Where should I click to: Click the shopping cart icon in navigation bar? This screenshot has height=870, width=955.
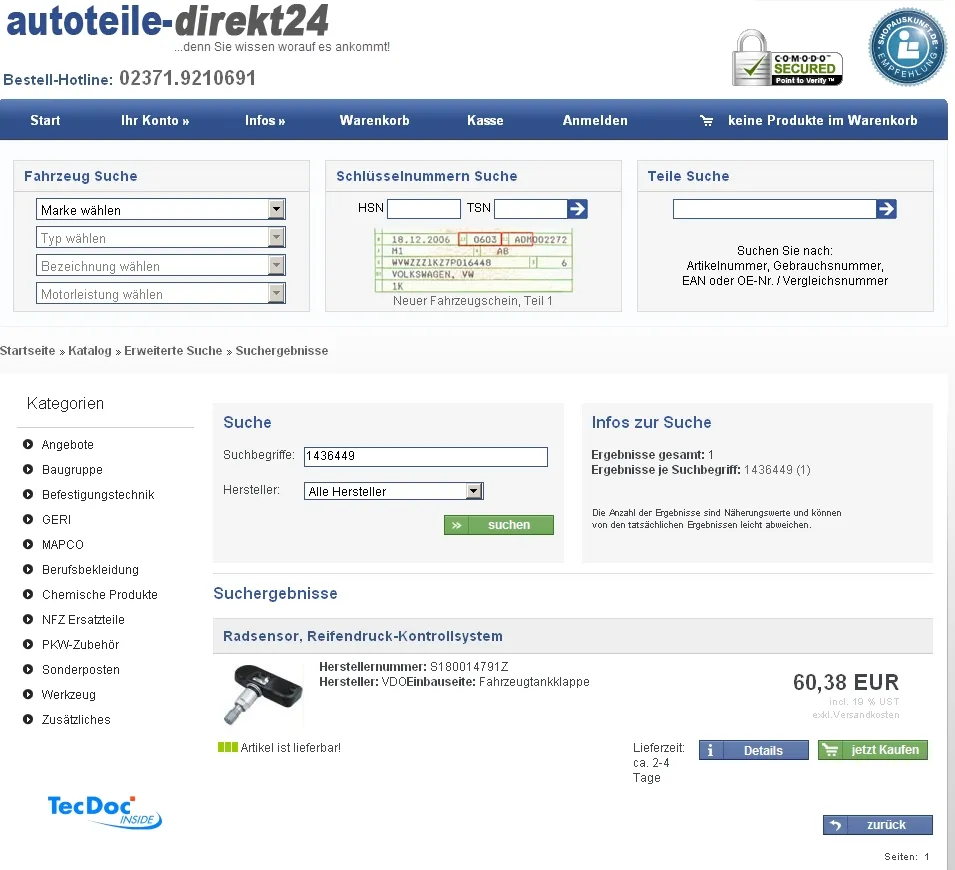707,120
